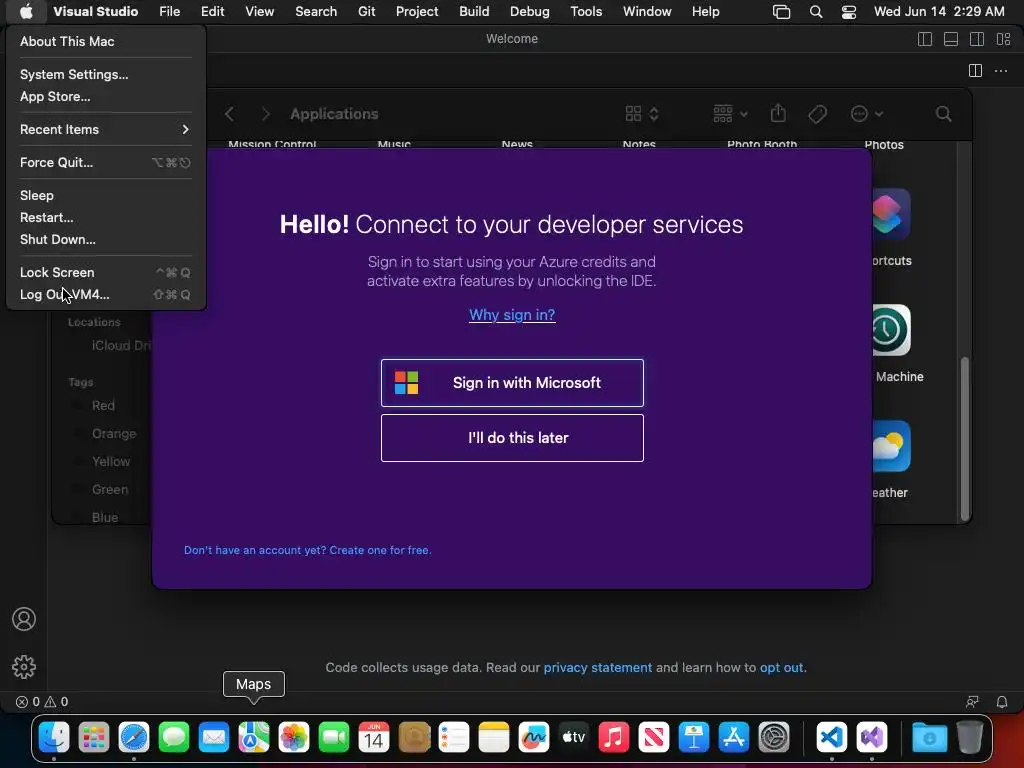Click Finder search magnifier
Image resolution: width=1024 pixels, height=768 pixels.
[943, 114]
